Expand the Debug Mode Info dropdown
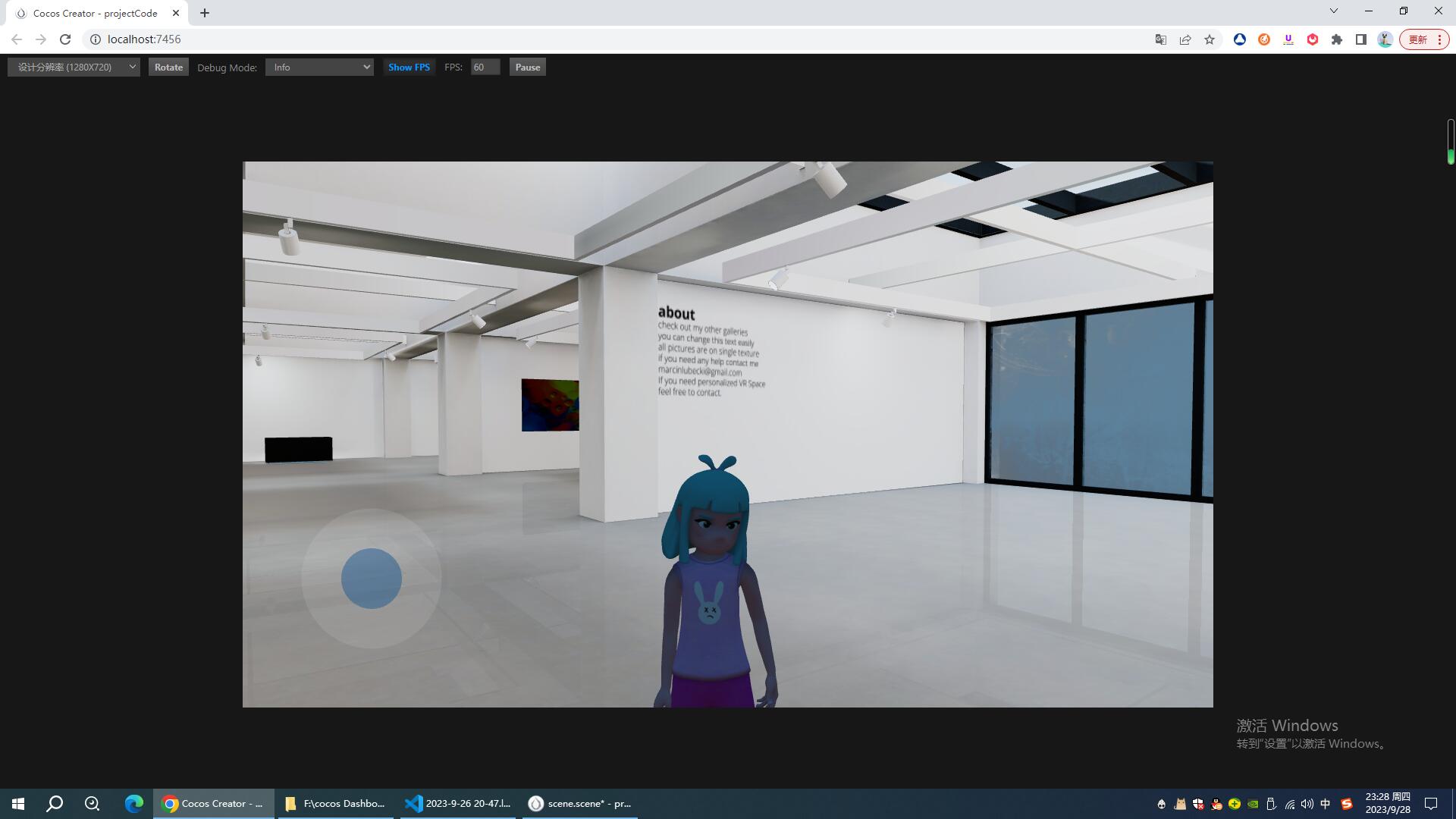The height and width of the screenshot is (819, 1456). click(319, 67)
